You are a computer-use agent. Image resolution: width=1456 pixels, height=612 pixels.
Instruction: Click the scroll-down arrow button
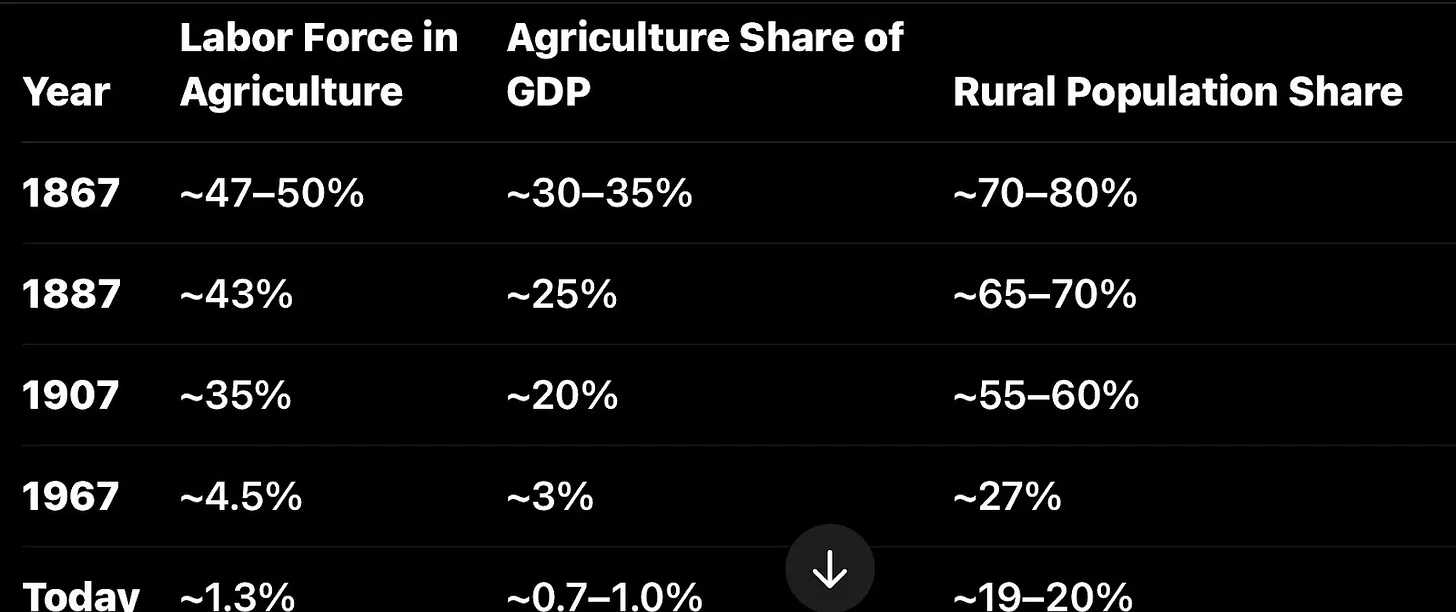tap(830, 569)
